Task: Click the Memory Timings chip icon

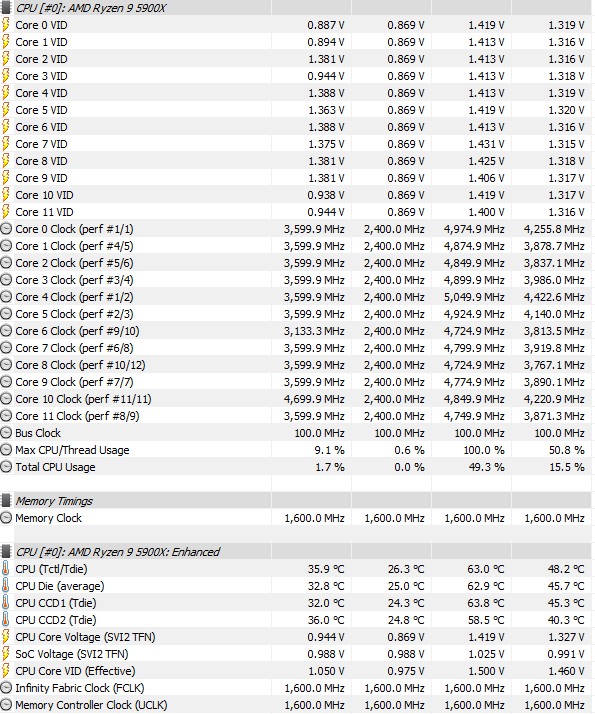Action: point(6,501)
